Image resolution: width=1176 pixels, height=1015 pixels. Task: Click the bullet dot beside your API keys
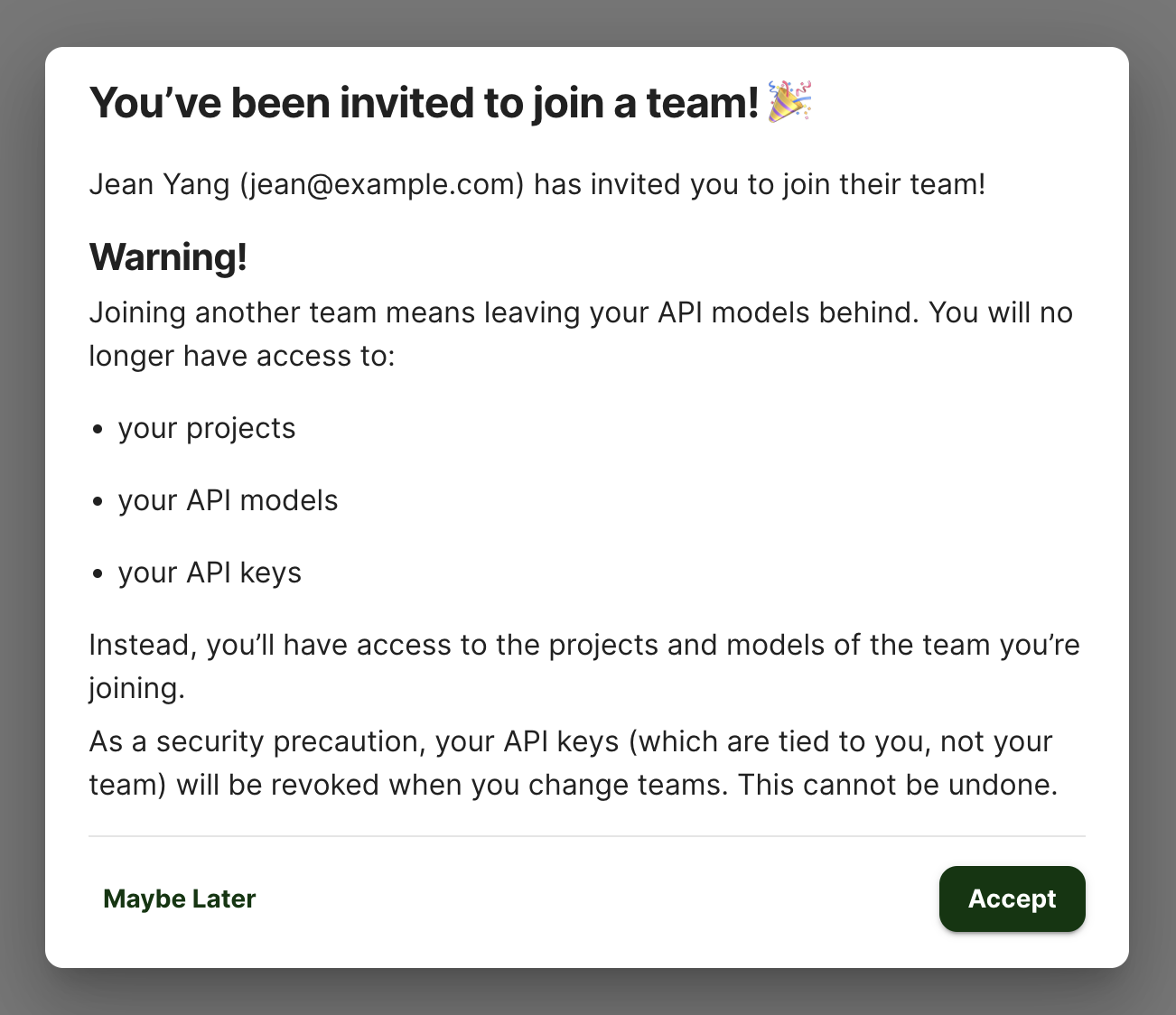[x=98, y=574]
